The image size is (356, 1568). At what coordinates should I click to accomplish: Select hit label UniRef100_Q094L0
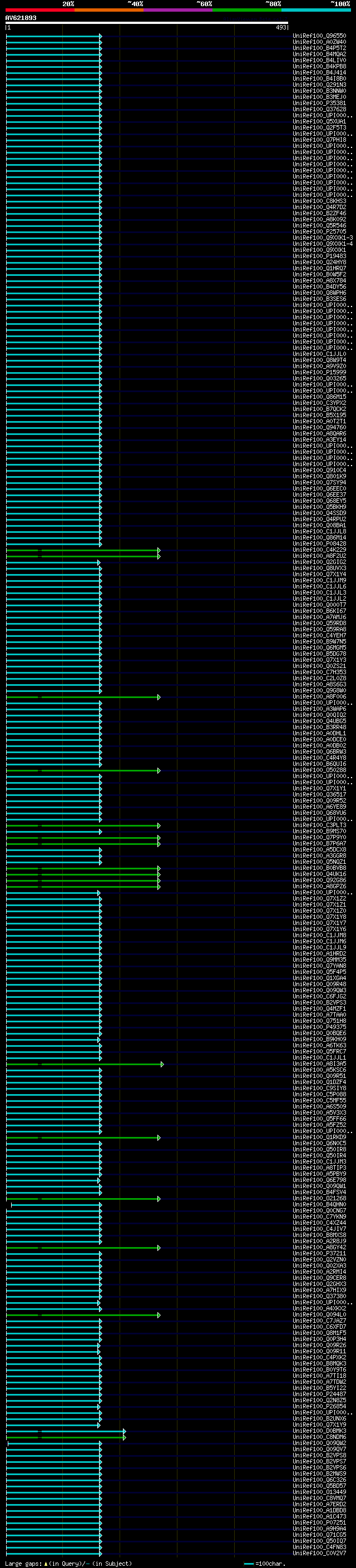pyautogui.click(x=319, y=1314)
